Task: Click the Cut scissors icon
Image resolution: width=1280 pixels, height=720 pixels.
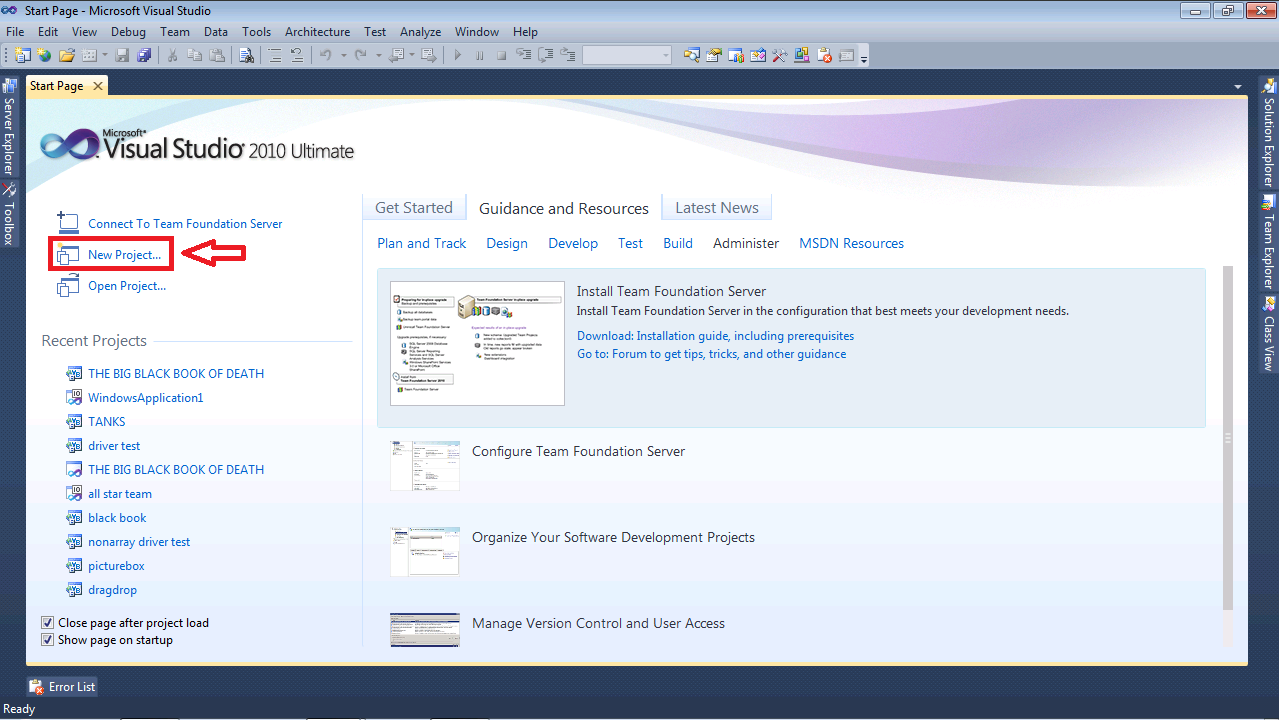Action: (x=172, y=55)
